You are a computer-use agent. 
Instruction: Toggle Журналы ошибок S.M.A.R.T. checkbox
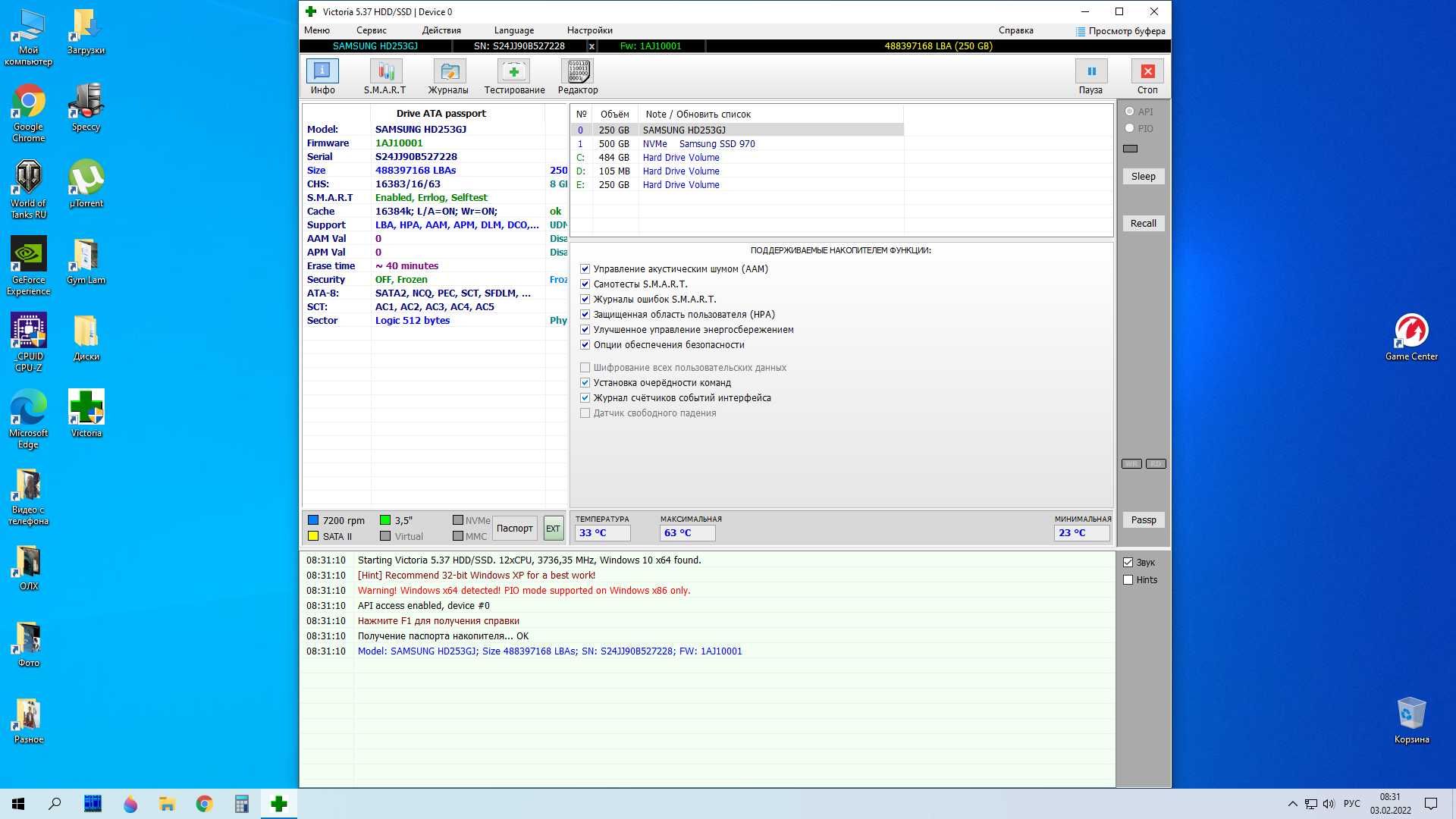click(x=585, y=300)
